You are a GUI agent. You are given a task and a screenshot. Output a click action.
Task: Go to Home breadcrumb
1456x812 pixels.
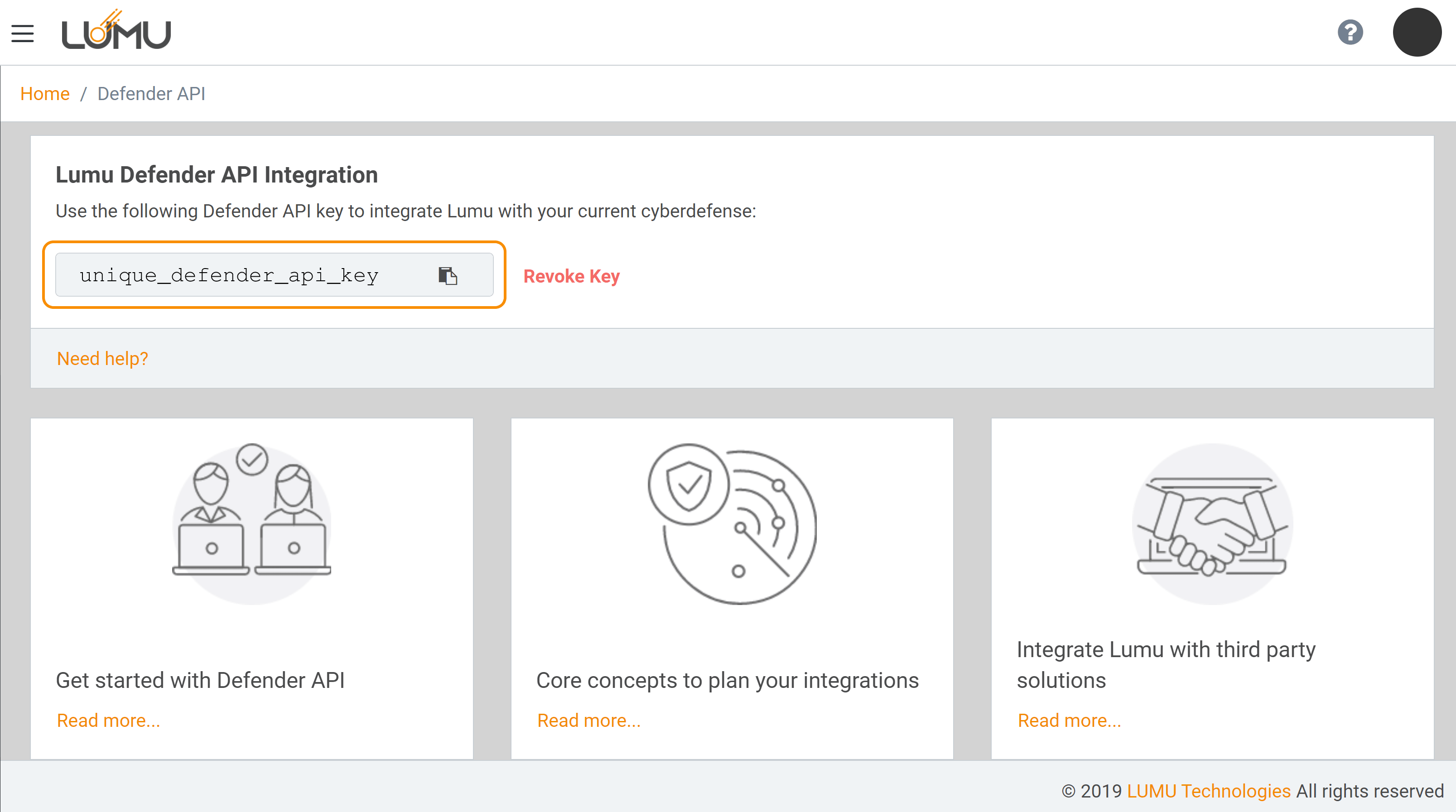tap(45, 94)
